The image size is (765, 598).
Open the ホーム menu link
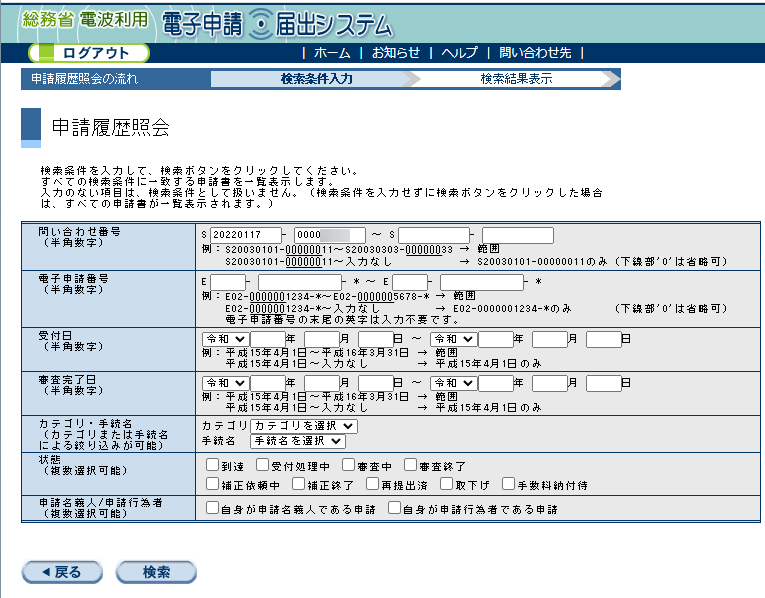[x=332, y=53]
